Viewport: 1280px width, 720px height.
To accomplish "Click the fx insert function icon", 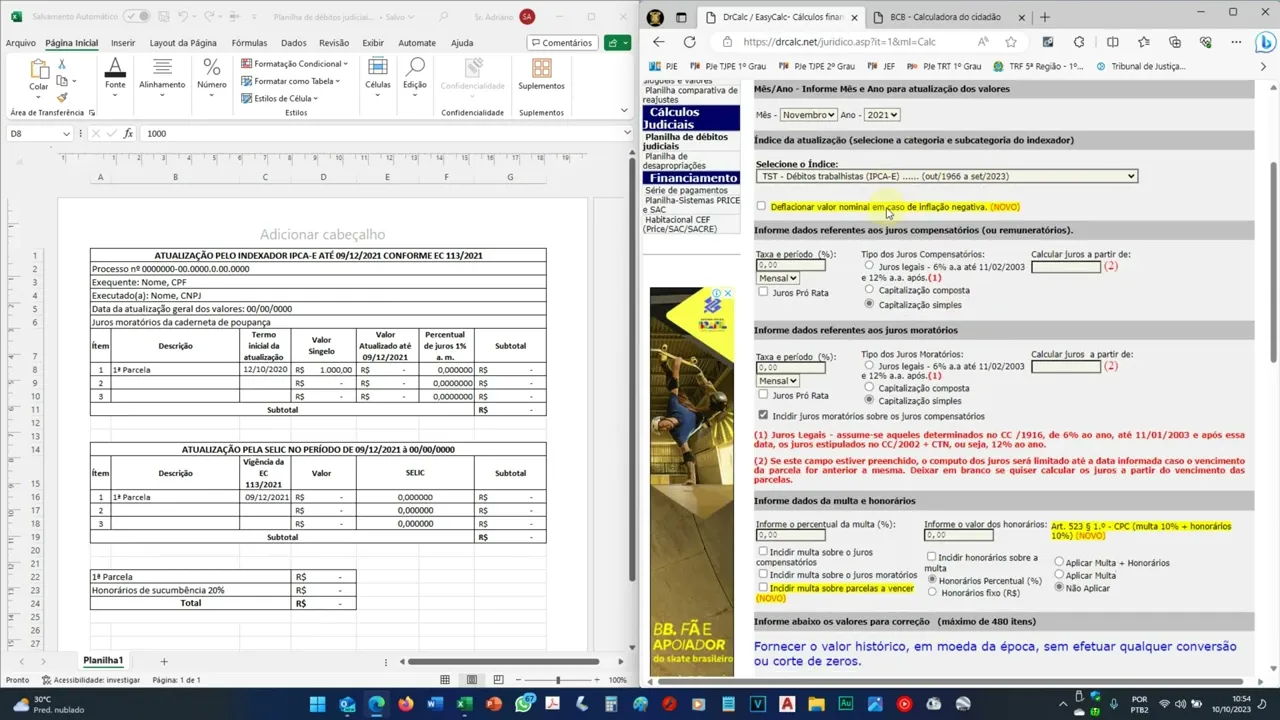I will click(x=127, y=133).
